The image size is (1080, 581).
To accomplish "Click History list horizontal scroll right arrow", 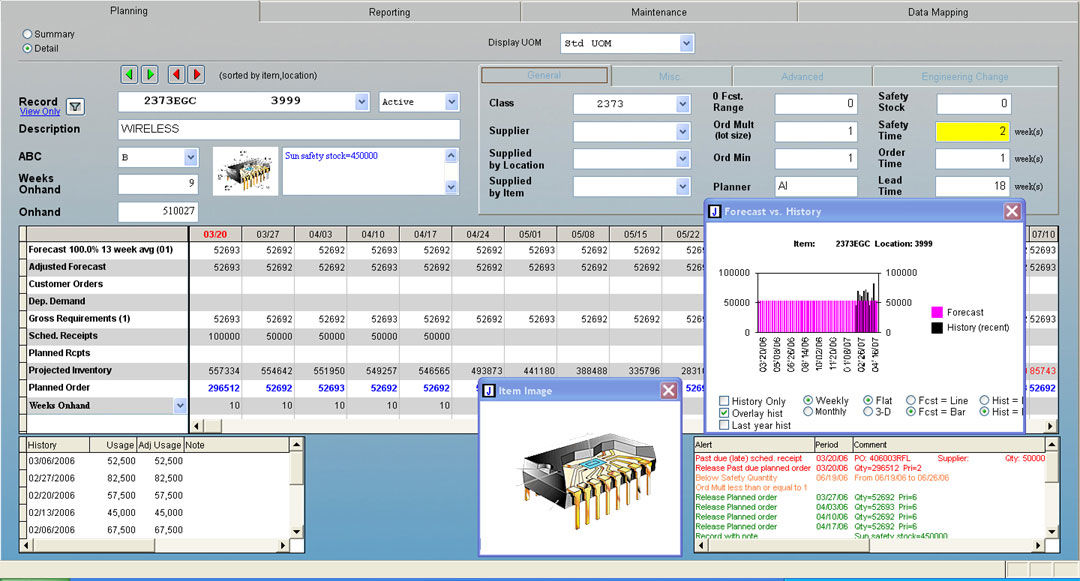I will coord(283,545).
